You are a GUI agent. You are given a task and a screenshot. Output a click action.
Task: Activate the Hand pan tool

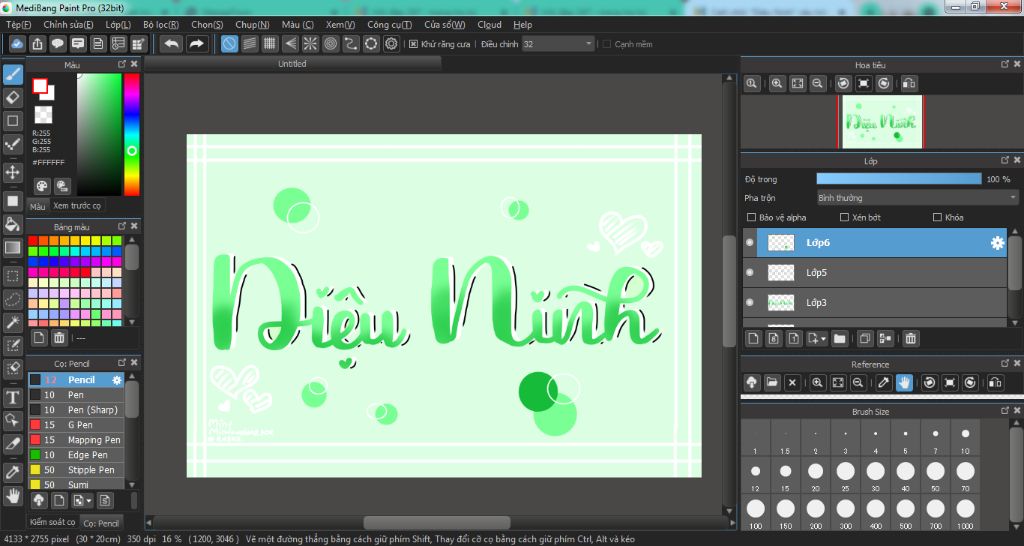click(x=12, y=496)
